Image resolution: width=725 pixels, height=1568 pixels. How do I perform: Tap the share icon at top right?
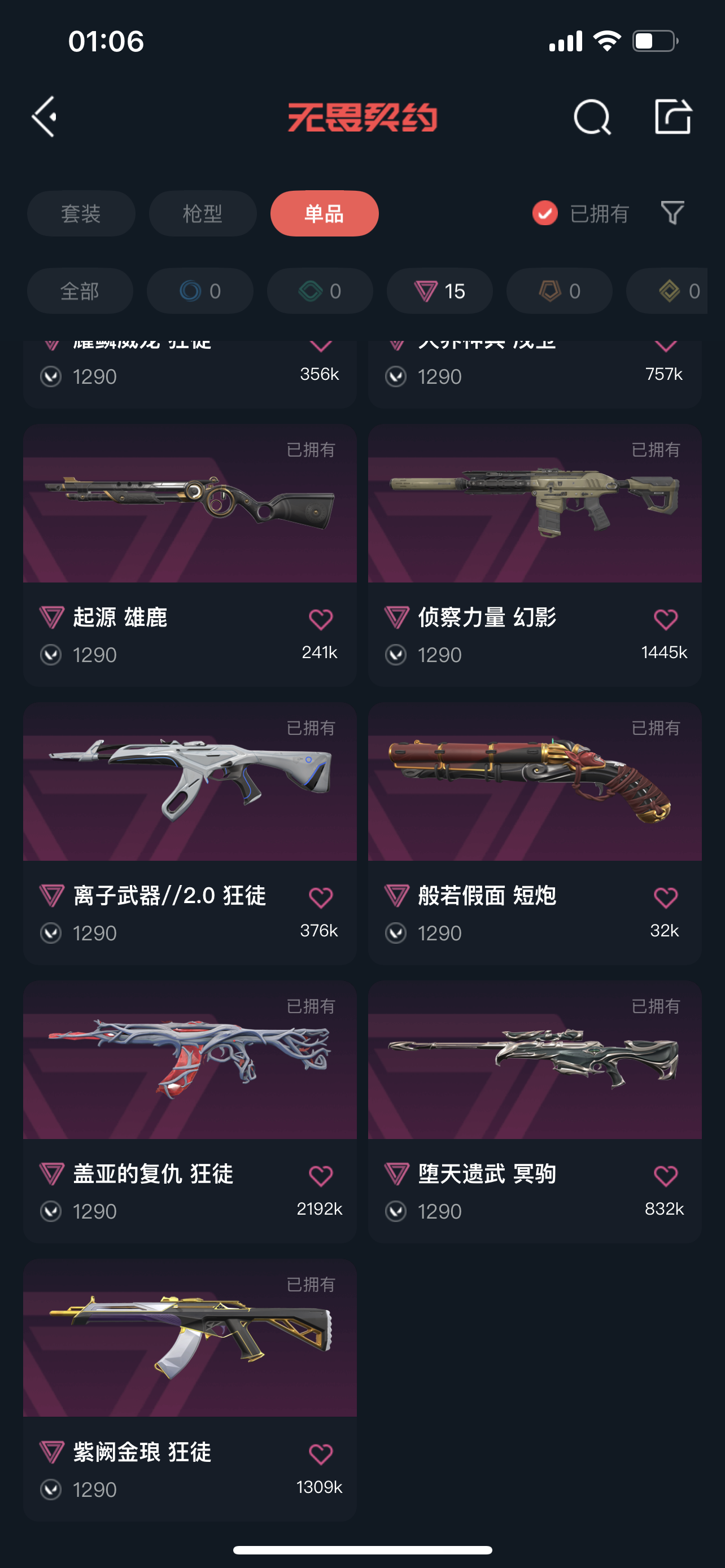(672, 116)
